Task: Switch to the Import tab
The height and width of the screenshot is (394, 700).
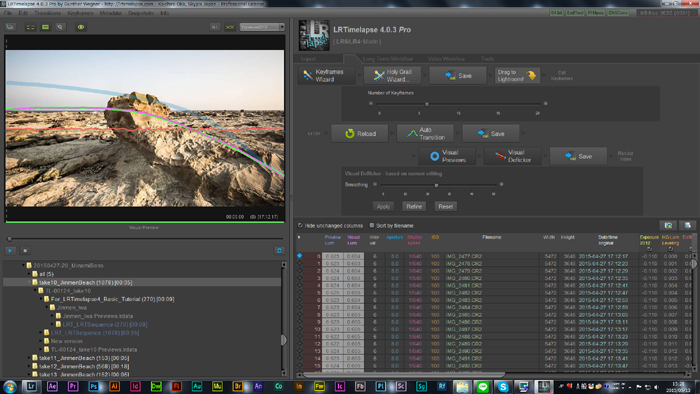Action: [308, 59]
